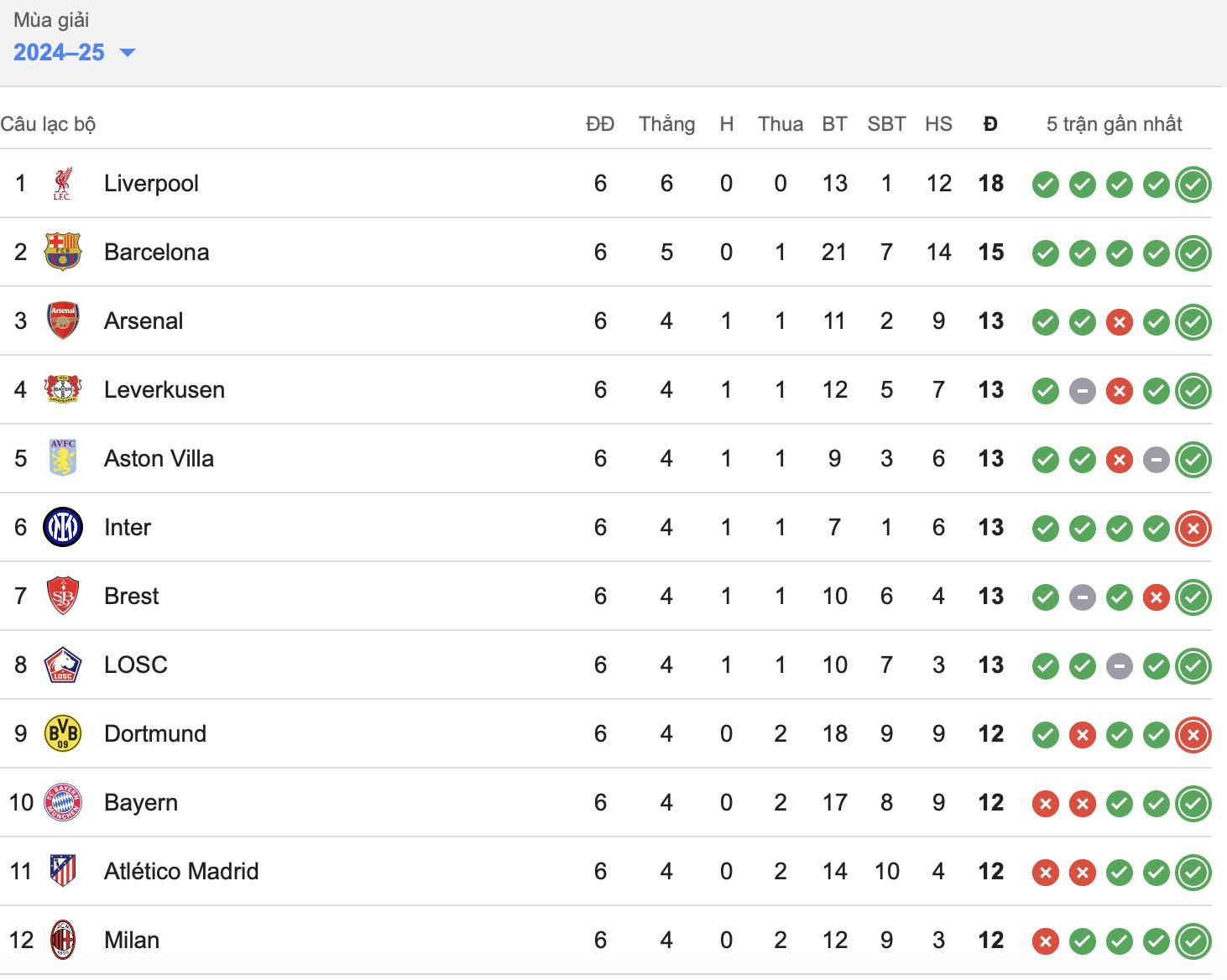Click the Inter Milan logo
Image resolution: width=1227 pixels, height=980 pixels.
pyautogui.click(x=63, y=527)
